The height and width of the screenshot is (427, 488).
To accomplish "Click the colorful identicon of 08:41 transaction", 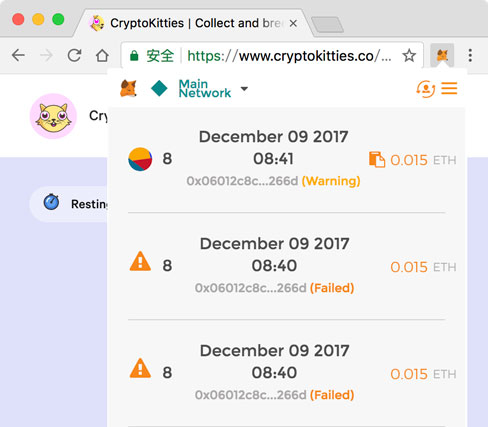I will tap(140, 159).
